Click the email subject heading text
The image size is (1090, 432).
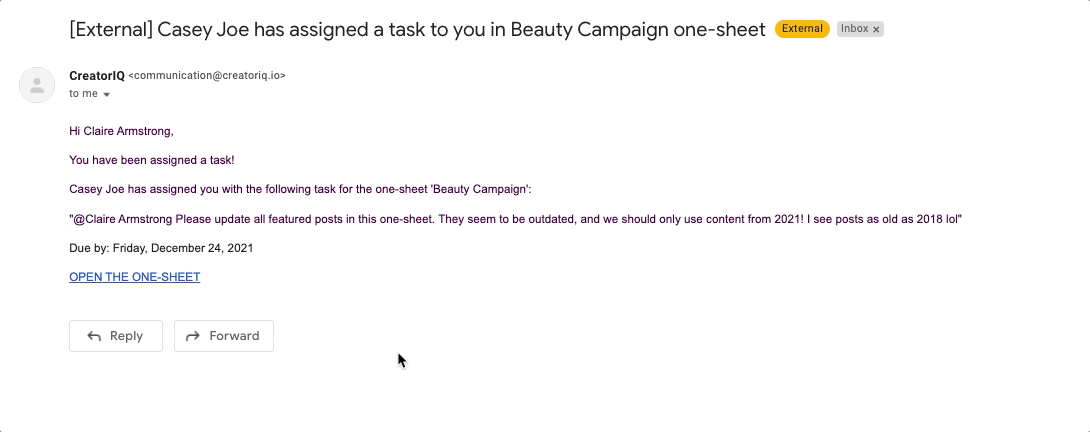point(417,29)
